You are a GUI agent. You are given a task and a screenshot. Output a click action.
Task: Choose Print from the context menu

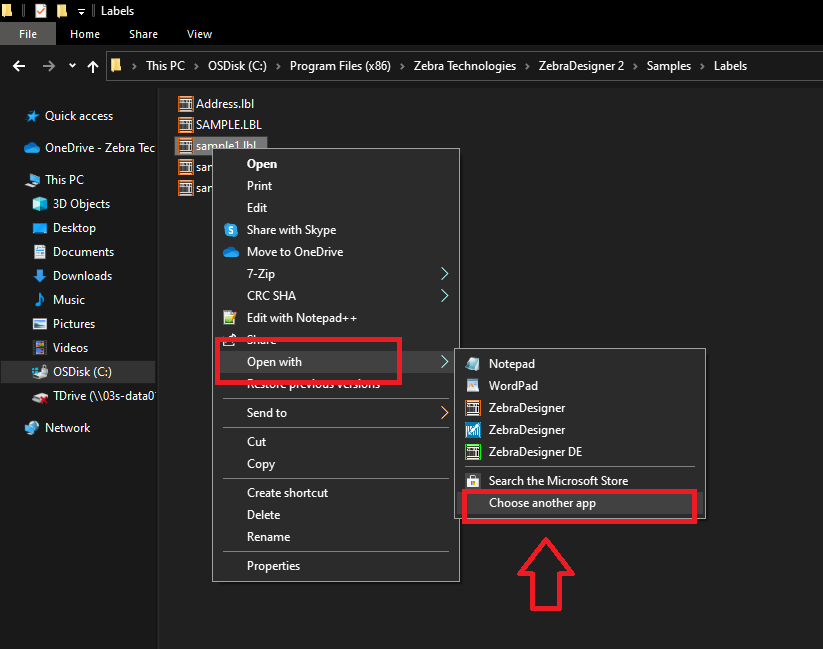point(259,185)
